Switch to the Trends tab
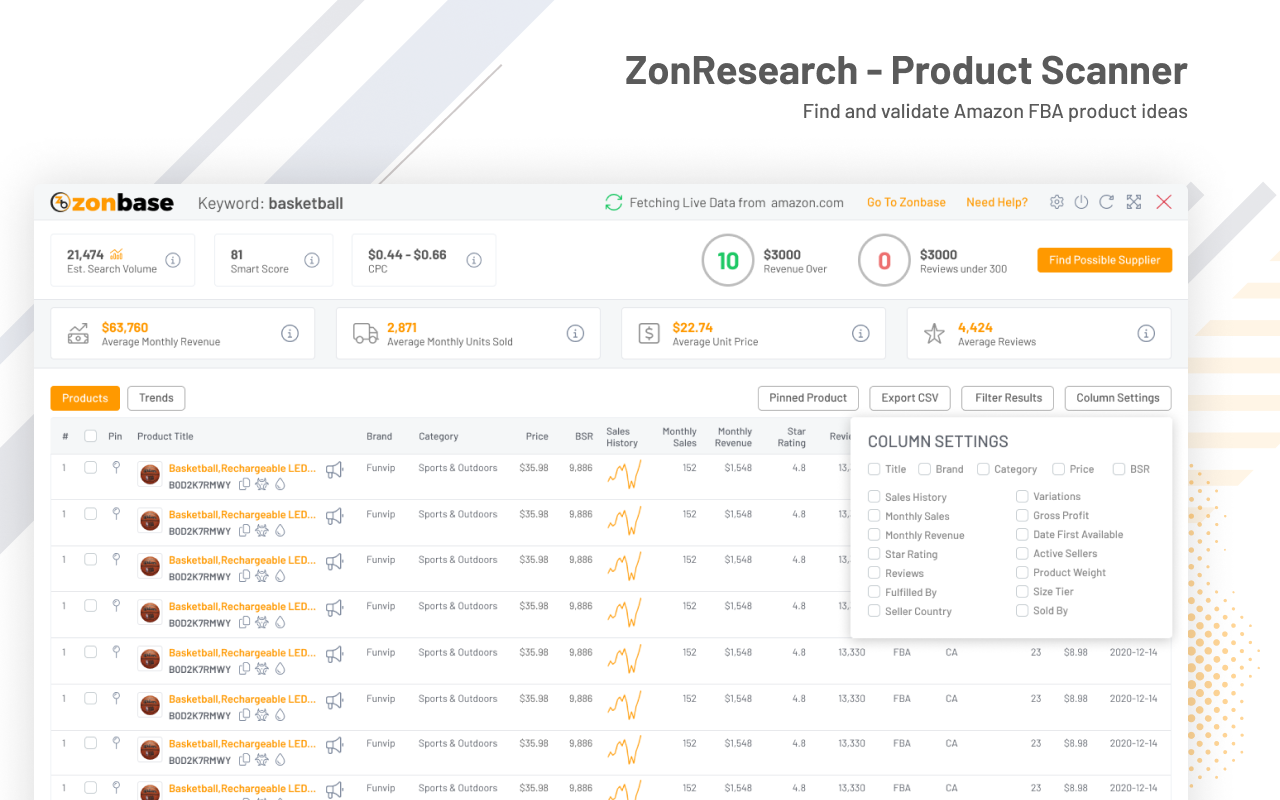 point(156,398)
